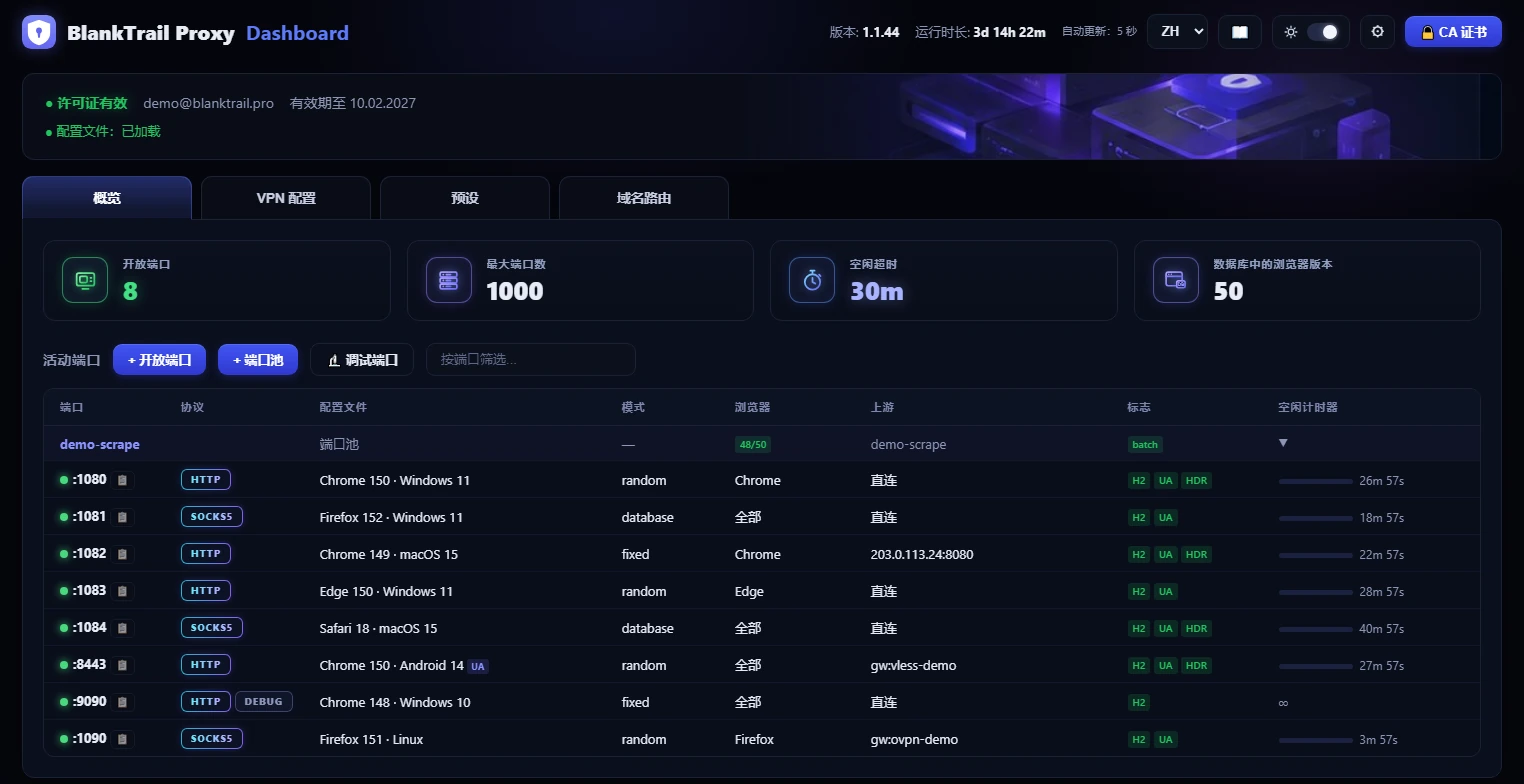Click the max ports server icon
The height and width of the screenshot is (784, 1524).
tap(448, 280)
